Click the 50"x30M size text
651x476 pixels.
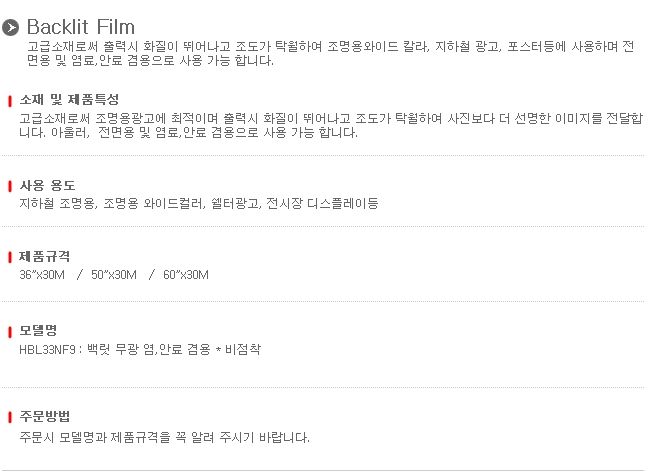click(114, 275)
